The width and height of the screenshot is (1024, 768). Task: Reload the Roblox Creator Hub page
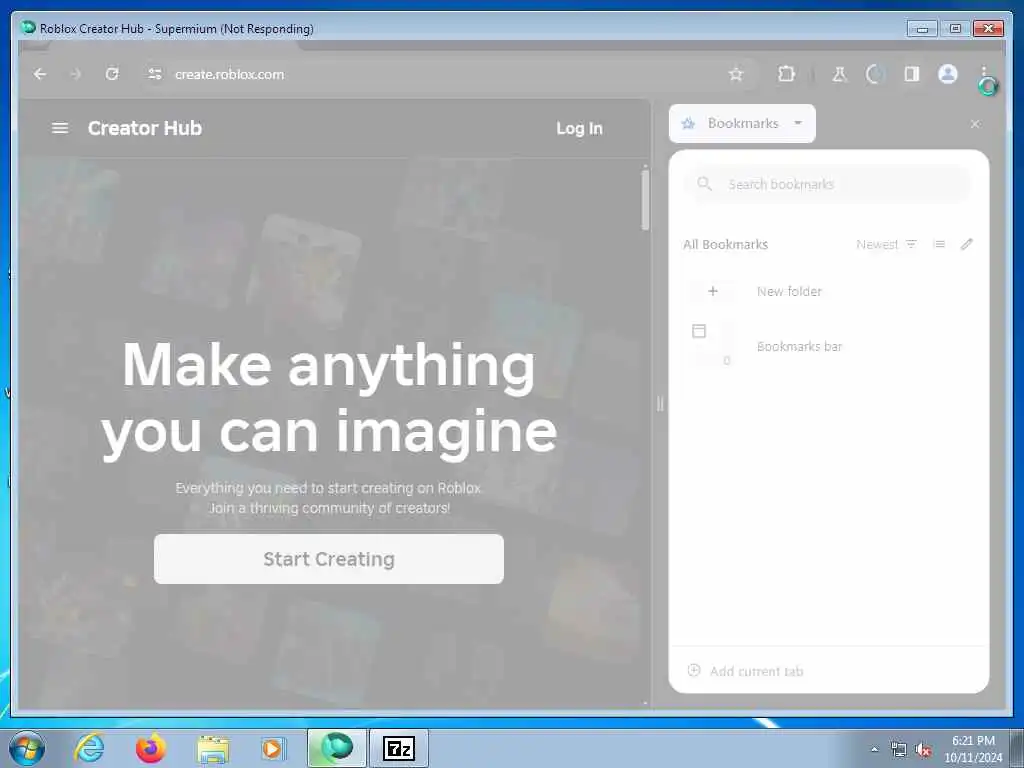tap(112, 74)
